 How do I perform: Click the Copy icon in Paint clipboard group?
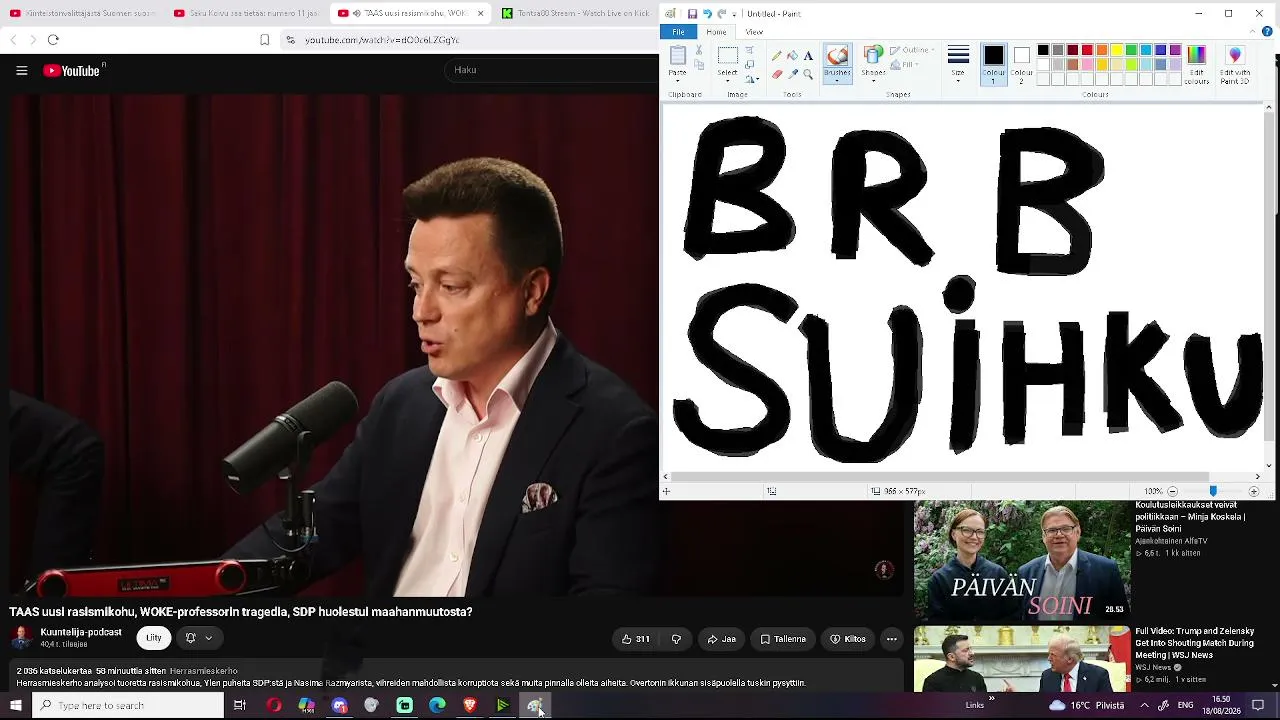coord(699,65)
